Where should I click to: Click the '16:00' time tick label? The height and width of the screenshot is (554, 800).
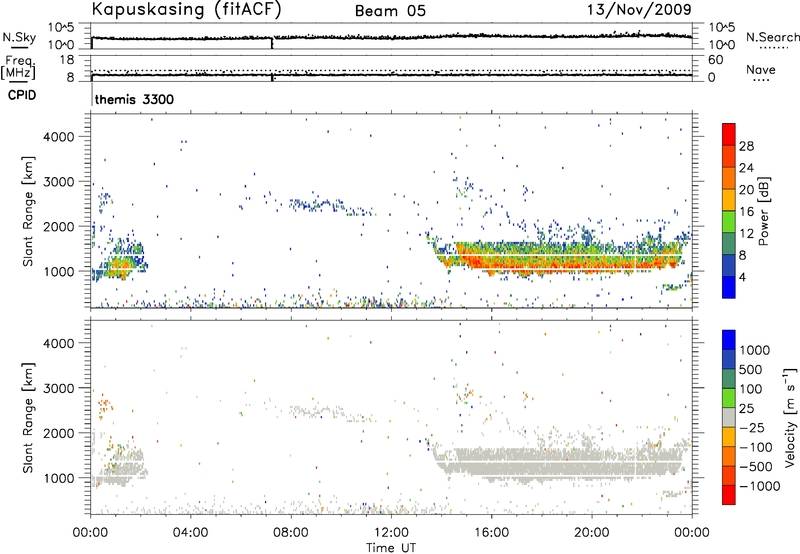(491, 533)
